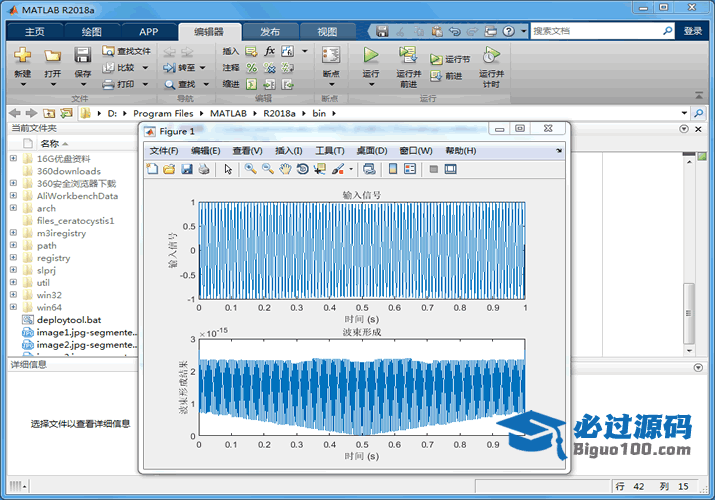
Task: Select the deploytool.bat file
Action: (69, 320)
